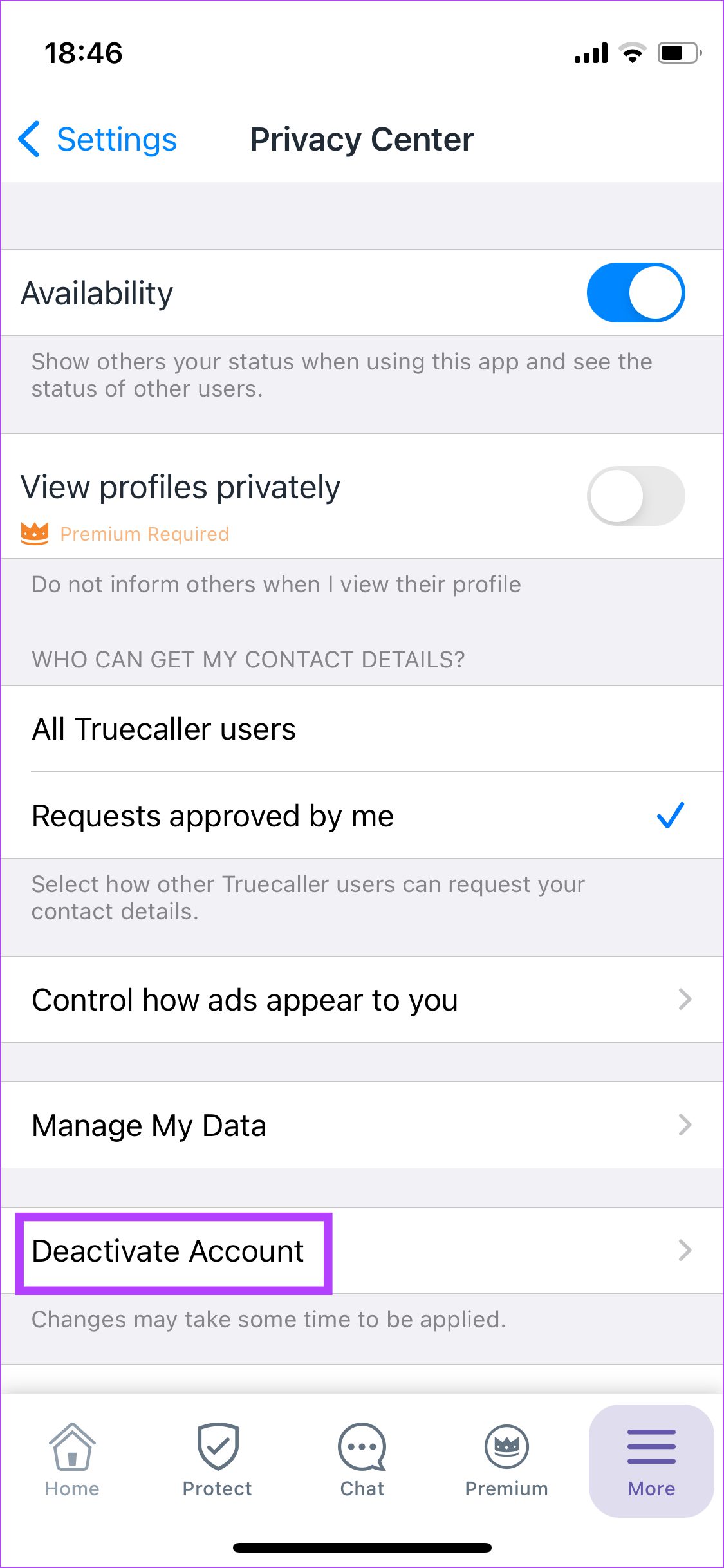Expand the Deactivate Account row chevron
Image resolution: width=724 pixels, height=1568 pixels.
coord(684,1250)
